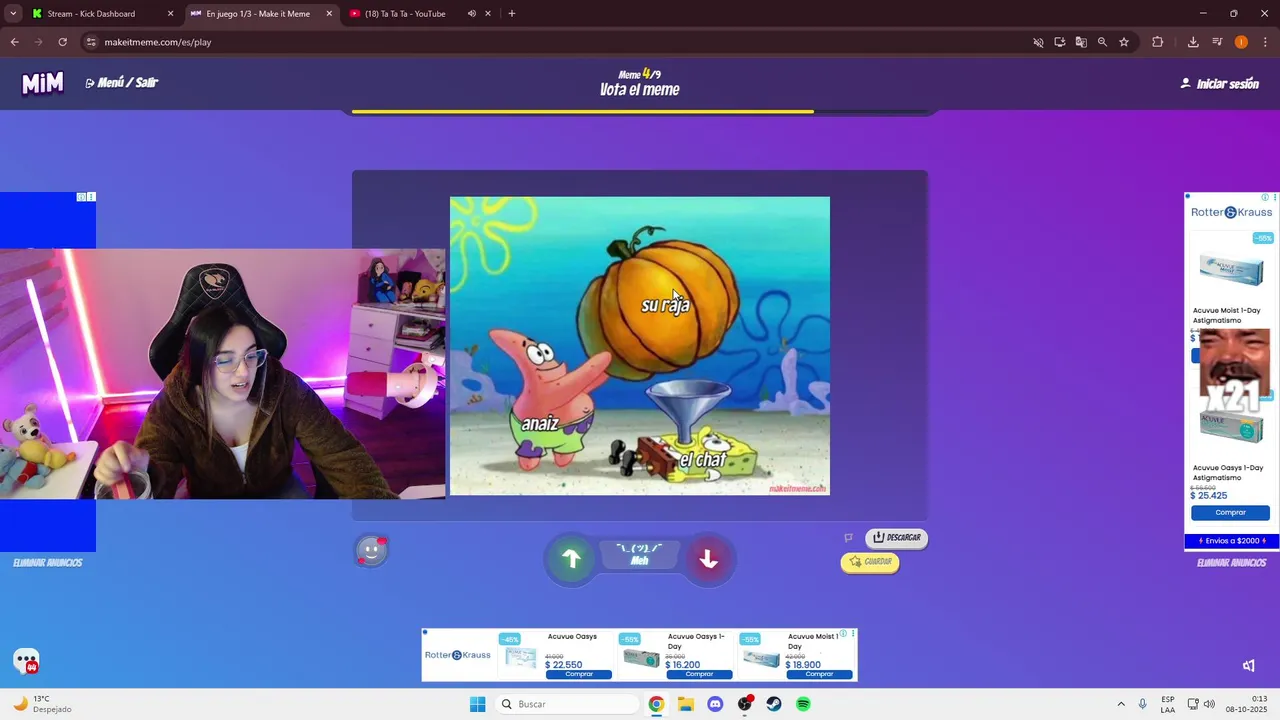Screen dimensions: 1280x720
Task: Open Chrome profile avatar
Action: point(1241,42)
